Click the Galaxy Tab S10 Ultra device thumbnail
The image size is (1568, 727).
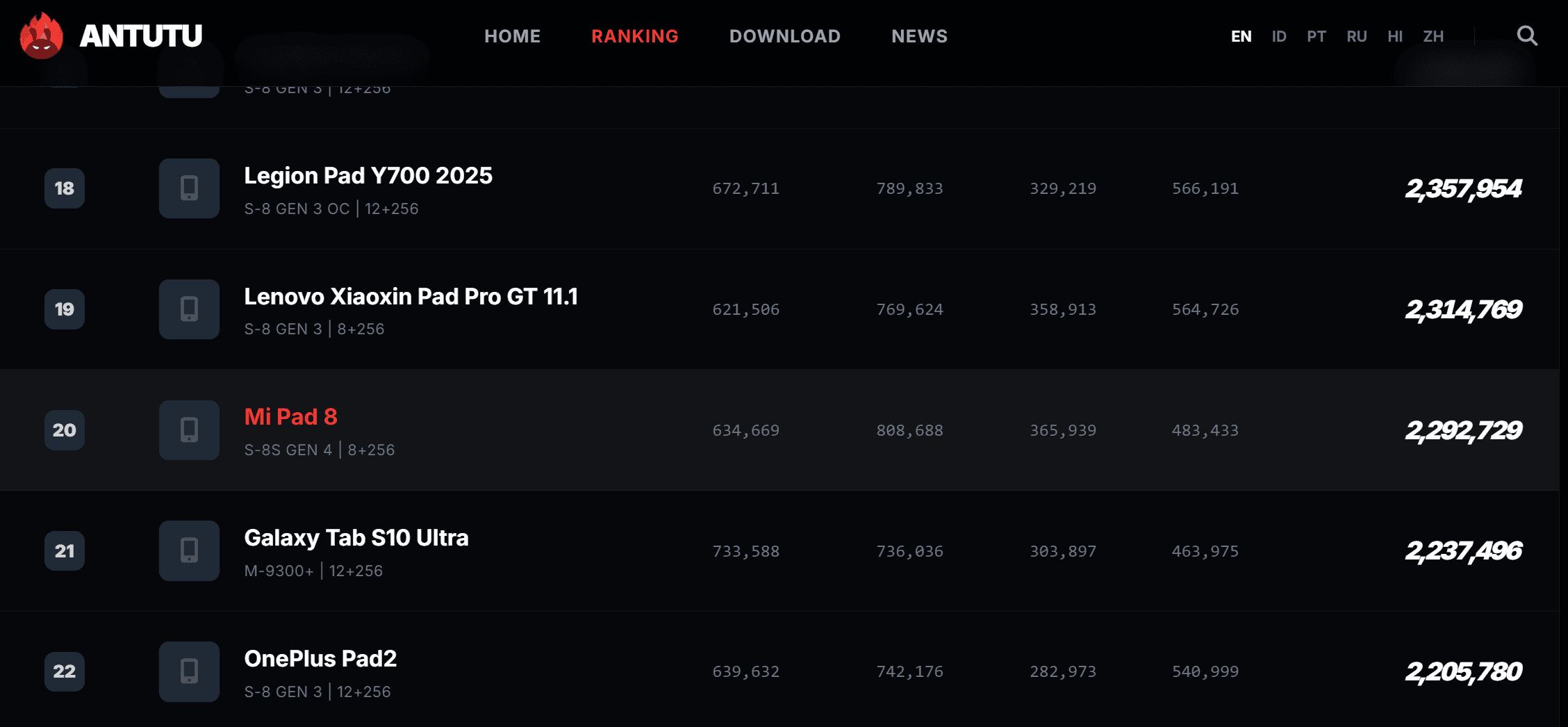pos(189,550)
